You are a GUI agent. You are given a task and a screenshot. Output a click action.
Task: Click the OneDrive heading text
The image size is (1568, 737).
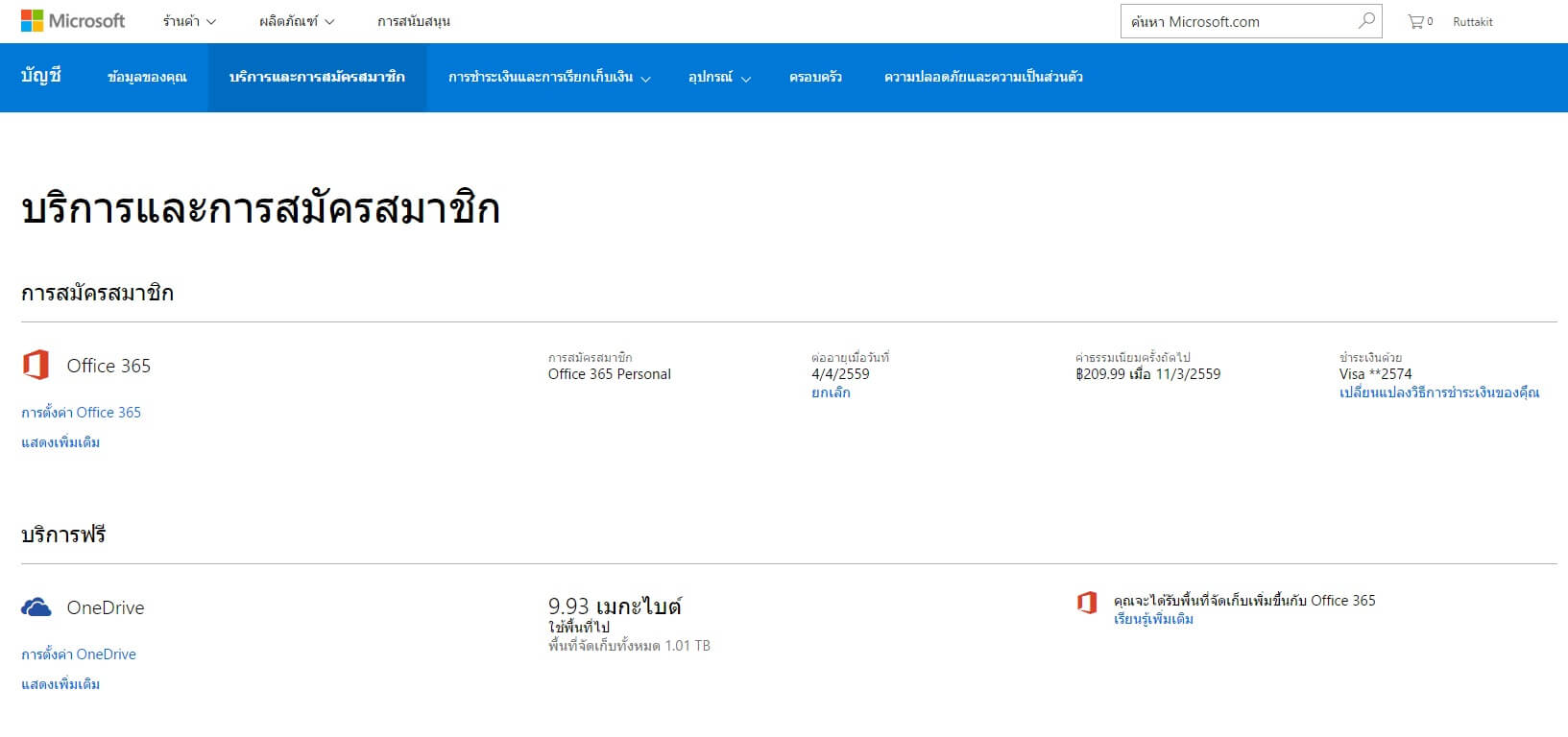pos(106,607)
